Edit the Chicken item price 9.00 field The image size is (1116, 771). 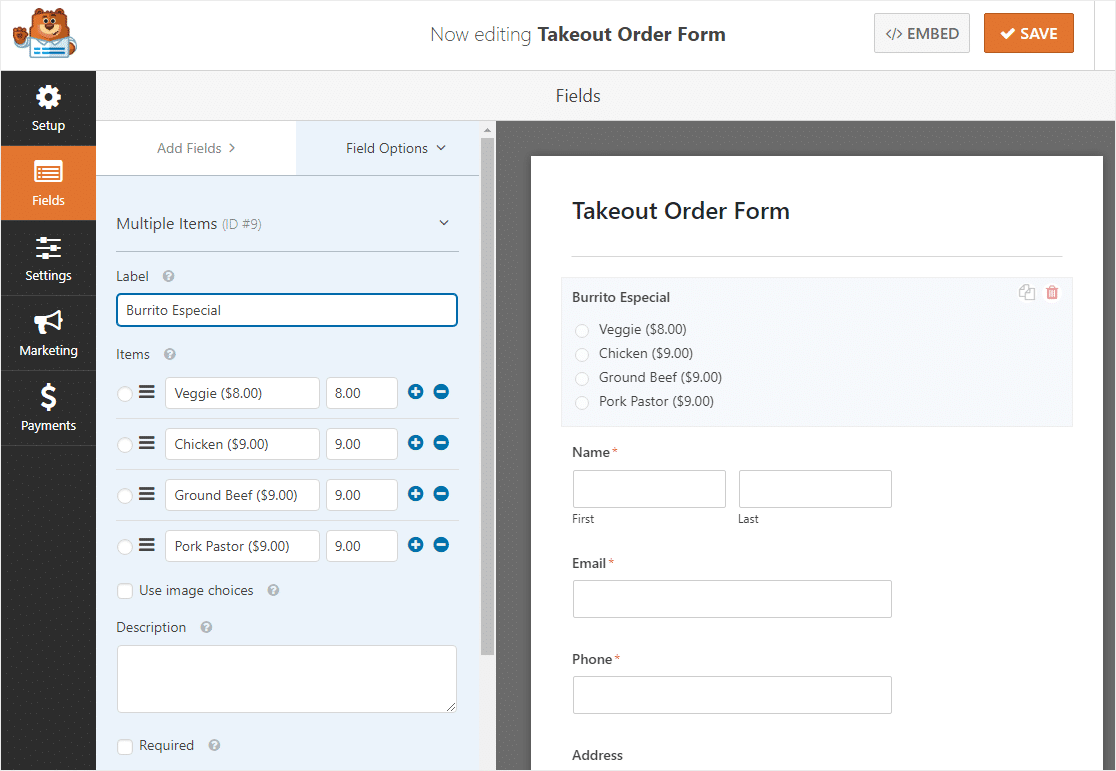[362, 444]
